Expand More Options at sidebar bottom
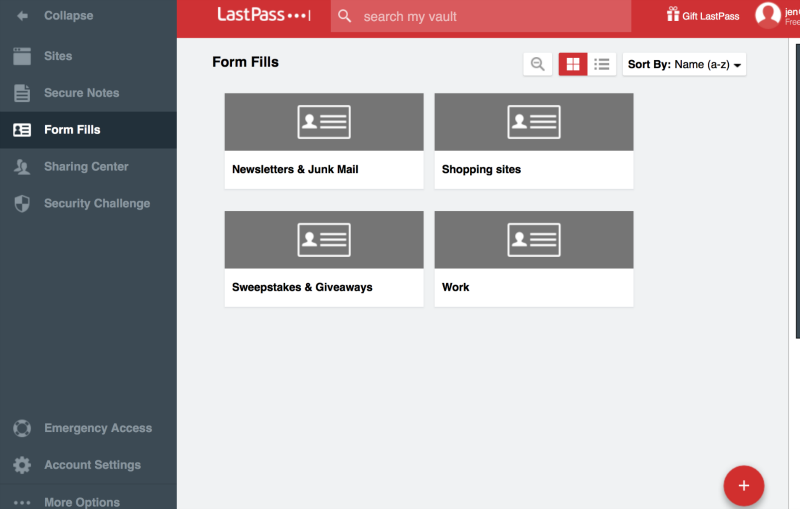This screenshot has height=509, width=800. [80, 502]
